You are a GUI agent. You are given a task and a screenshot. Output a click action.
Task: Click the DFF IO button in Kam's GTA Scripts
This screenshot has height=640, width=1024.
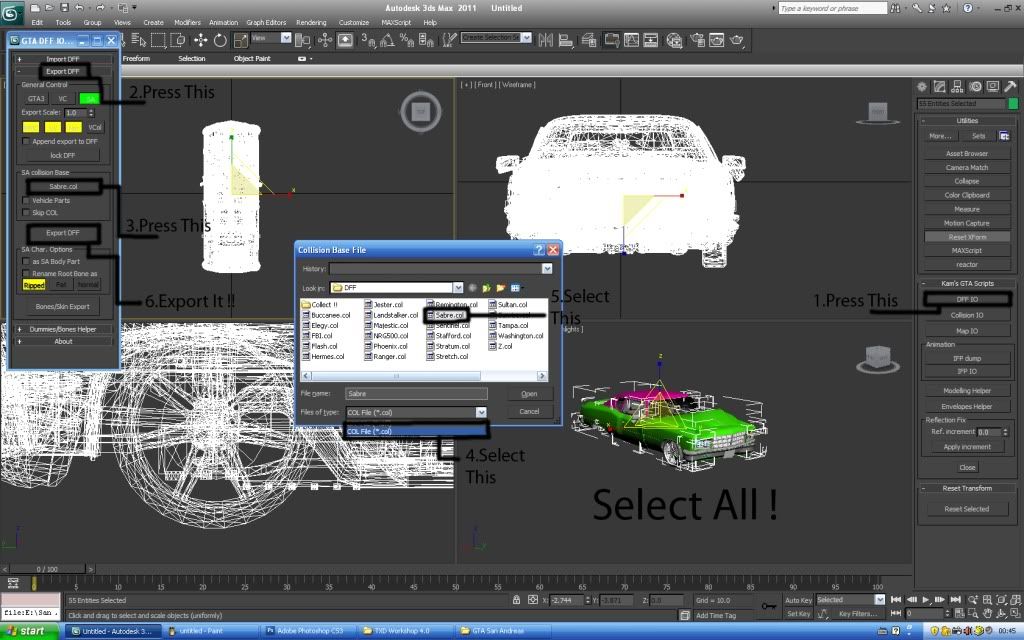tap(967, 299)
